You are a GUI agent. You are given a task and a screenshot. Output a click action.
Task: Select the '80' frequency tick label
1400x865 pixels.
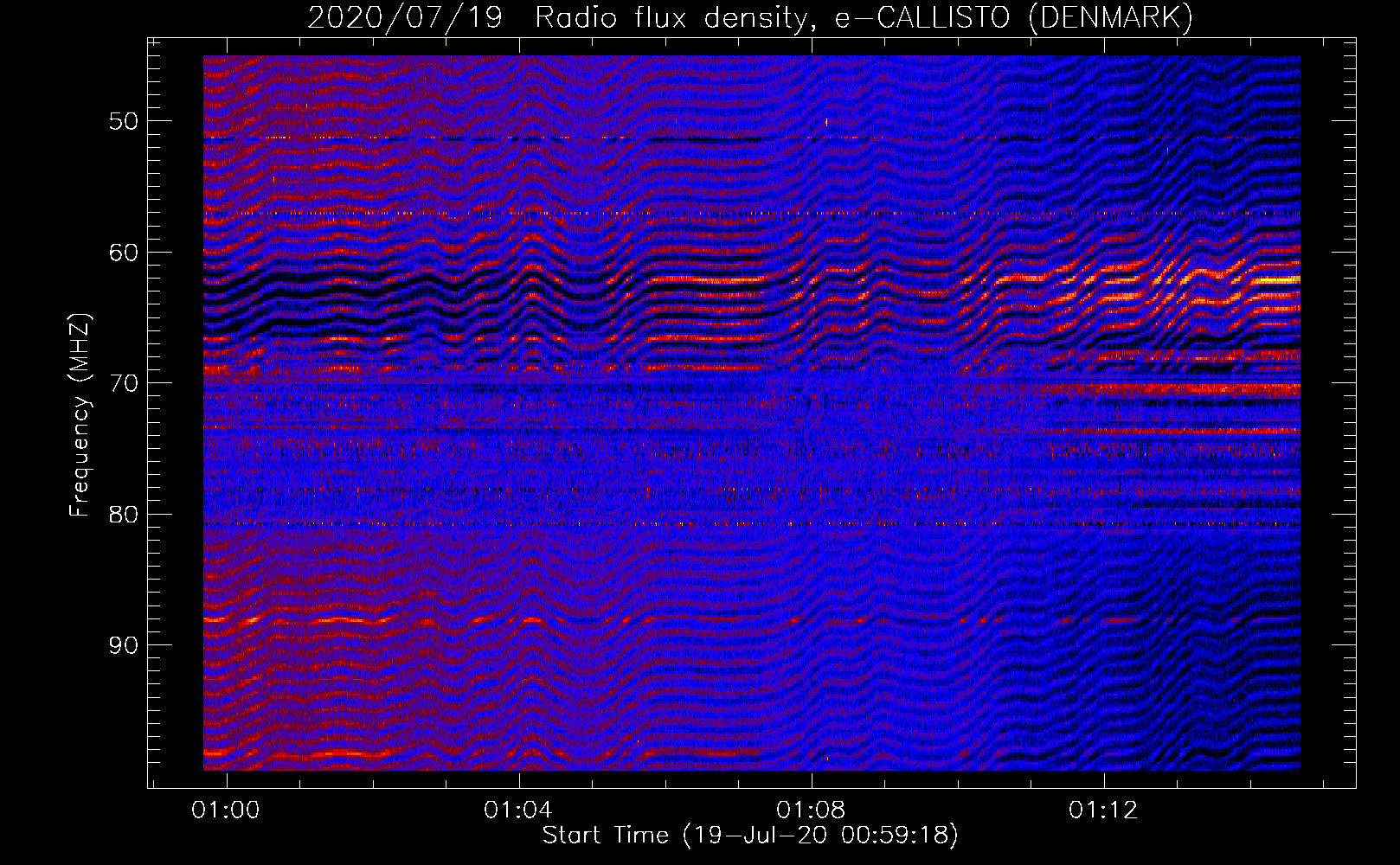pyautogui.click(x=124, y=515)
